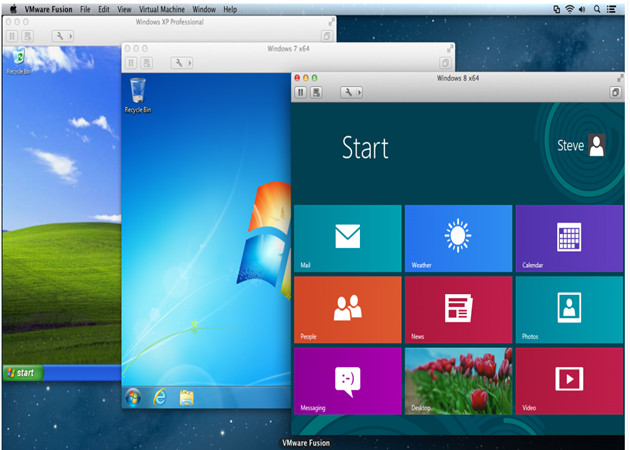Open the Windows 7 VM settings wrench dropdown
The width and height of the screenshot is (630, 450).
(182, 62)
